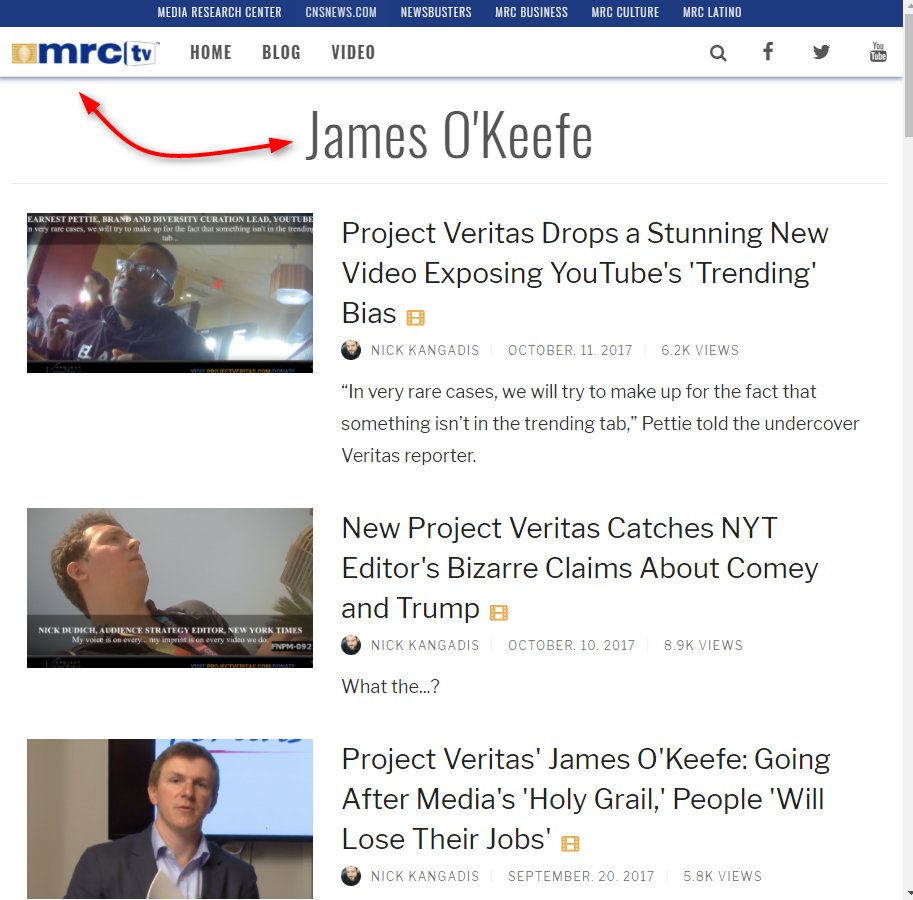Viewport: 913px width, 900px height.
Task: Open NYT Editor's Bizarre Claims article headline
Action: 579,568
